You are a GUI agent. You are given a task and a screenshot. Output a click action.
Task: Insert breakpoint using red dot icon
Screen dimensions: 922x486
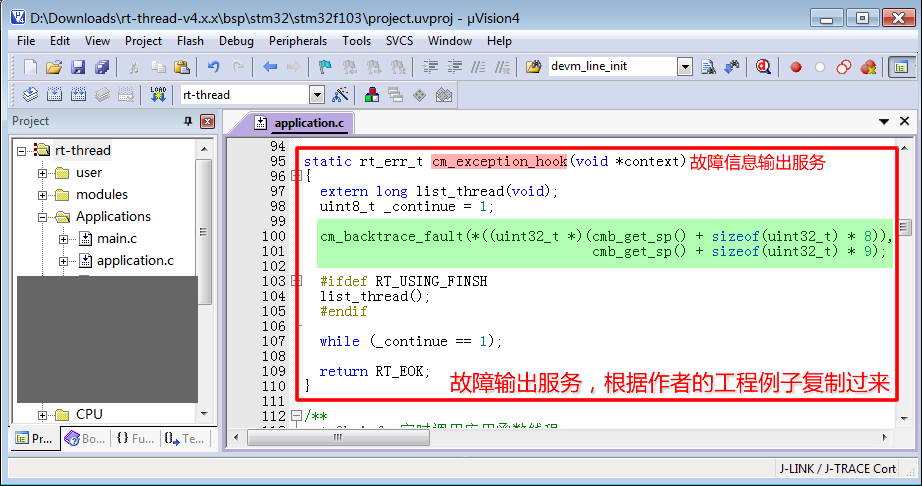[x=796, y=67]
